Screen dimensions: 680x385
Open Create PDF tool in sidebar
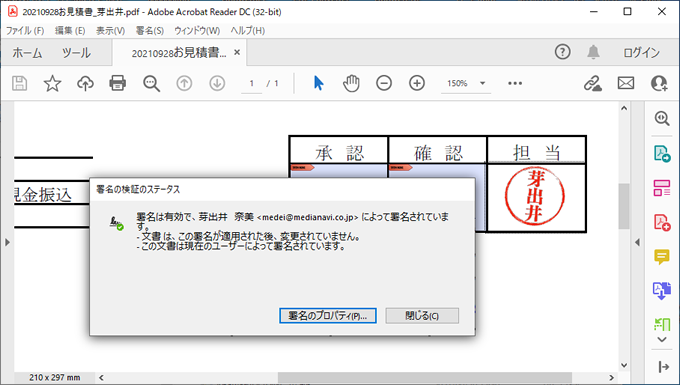click(x=662, y=222)
